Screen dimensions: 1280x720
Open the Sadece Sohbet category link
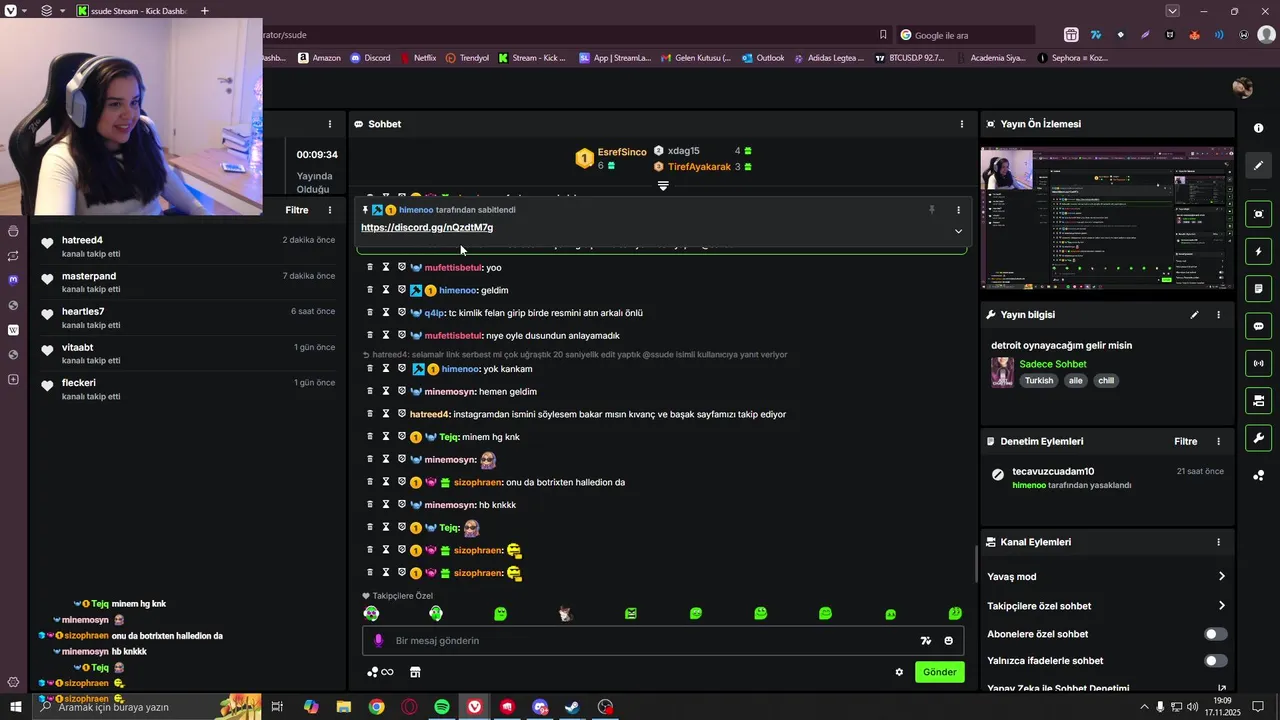coord(1053,364)
